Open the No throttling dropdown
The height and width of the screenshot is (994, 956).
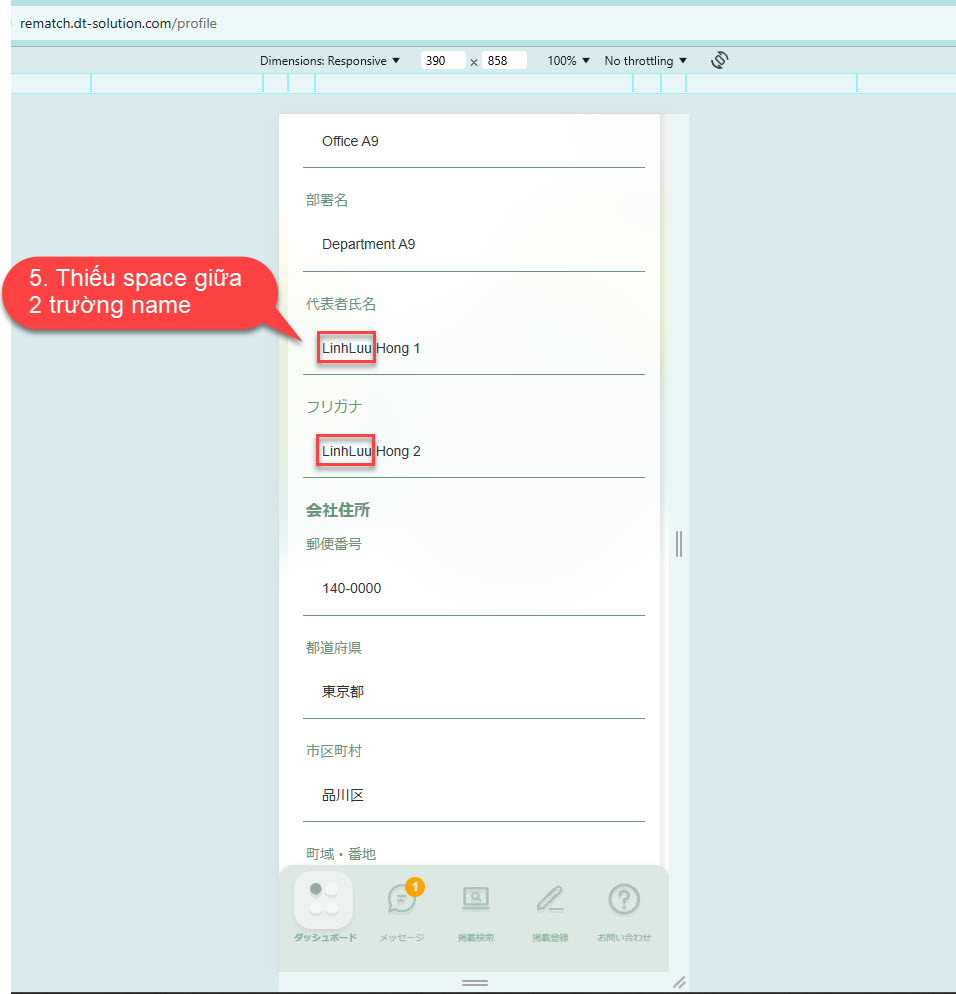pyautogui.click(x=645, y=61)
